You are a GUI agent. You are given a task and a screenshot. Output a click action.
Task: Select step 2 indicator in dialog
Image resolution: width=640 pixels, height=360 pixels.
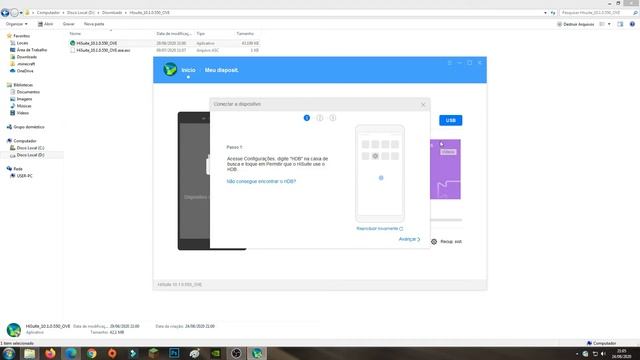tap(320, 118)
